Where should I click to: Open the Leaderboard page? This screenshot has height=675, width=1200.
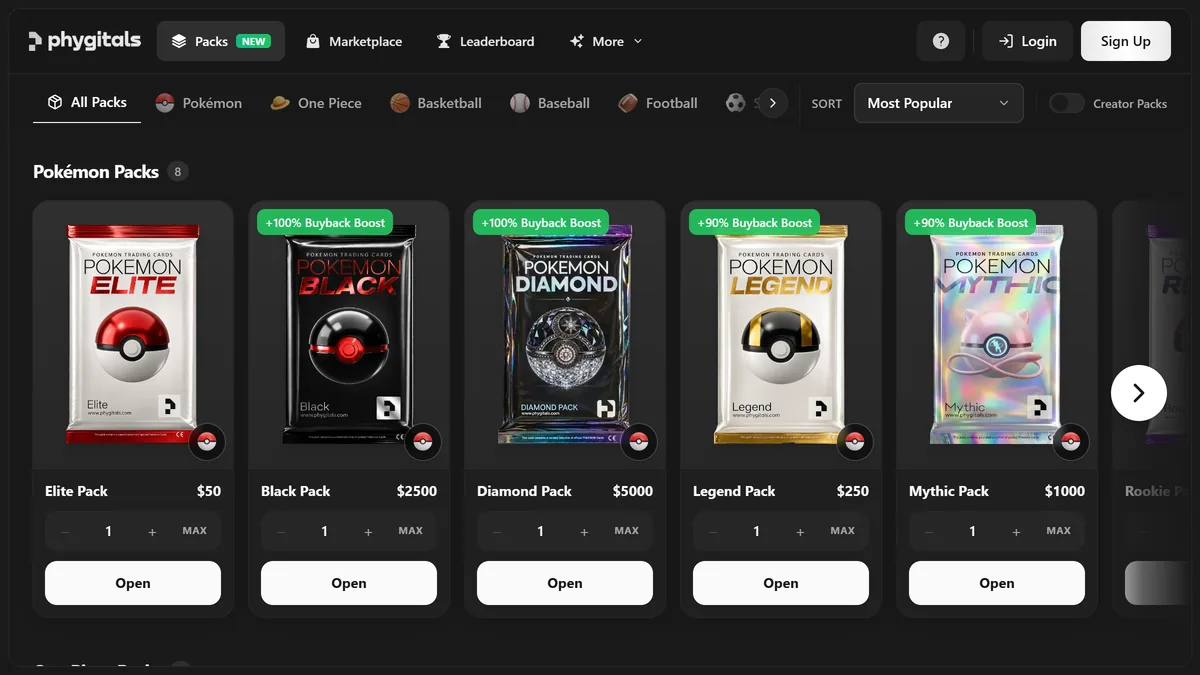click(485, 41)
